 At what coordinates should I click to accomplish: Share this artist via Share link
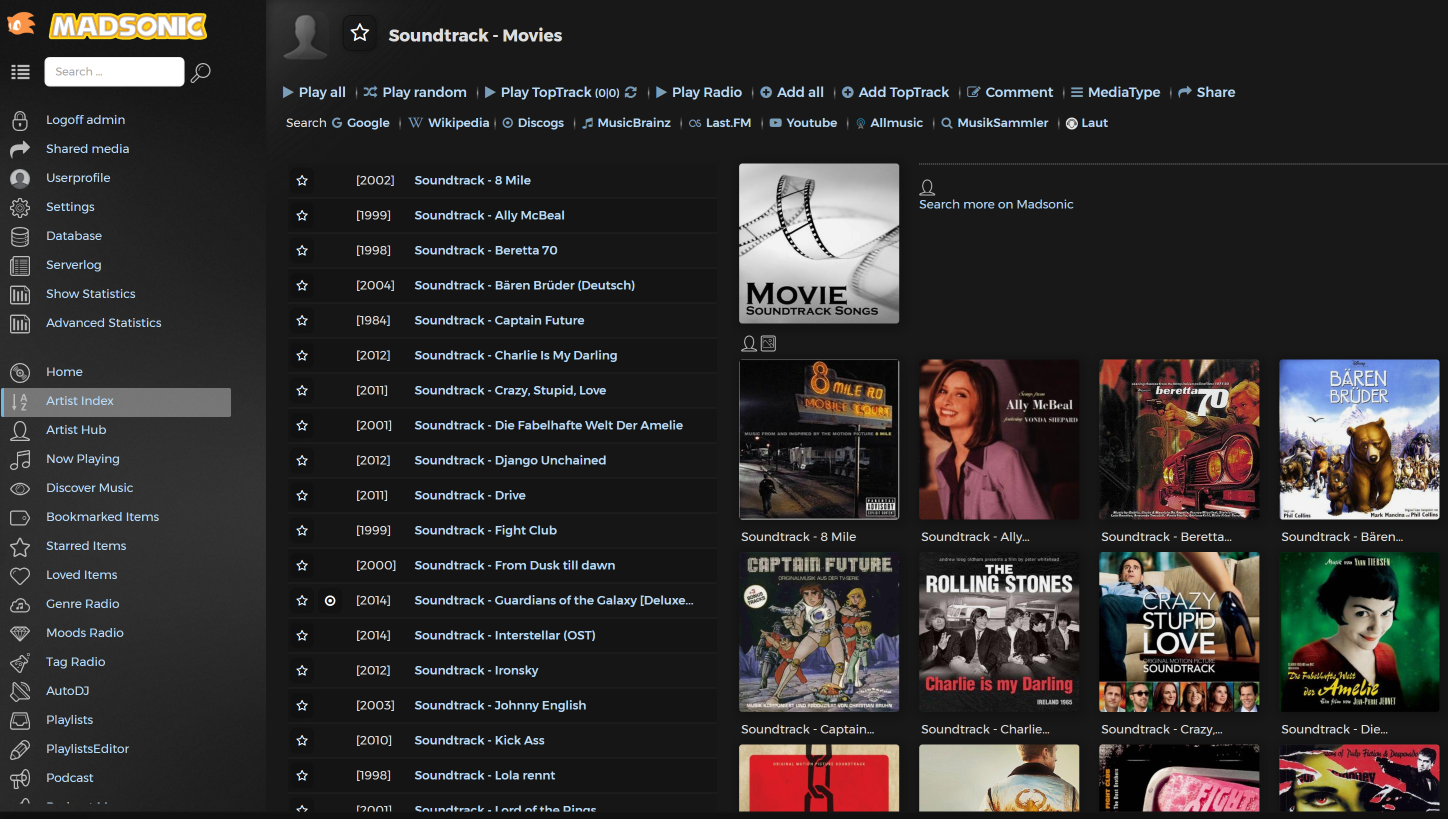point(1206,92)
